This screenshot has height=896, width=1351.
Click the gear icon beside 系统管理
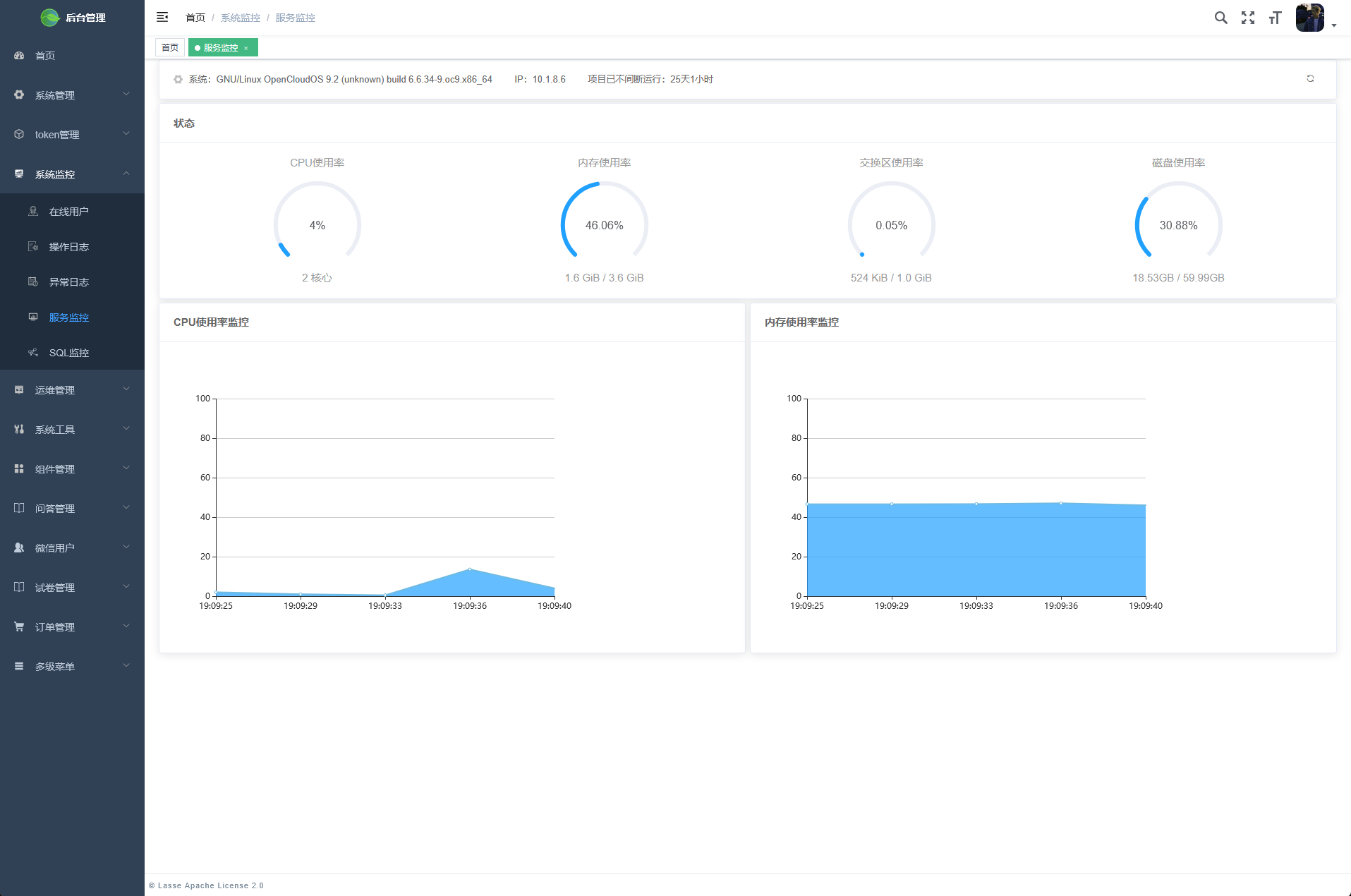coord(19,95)
